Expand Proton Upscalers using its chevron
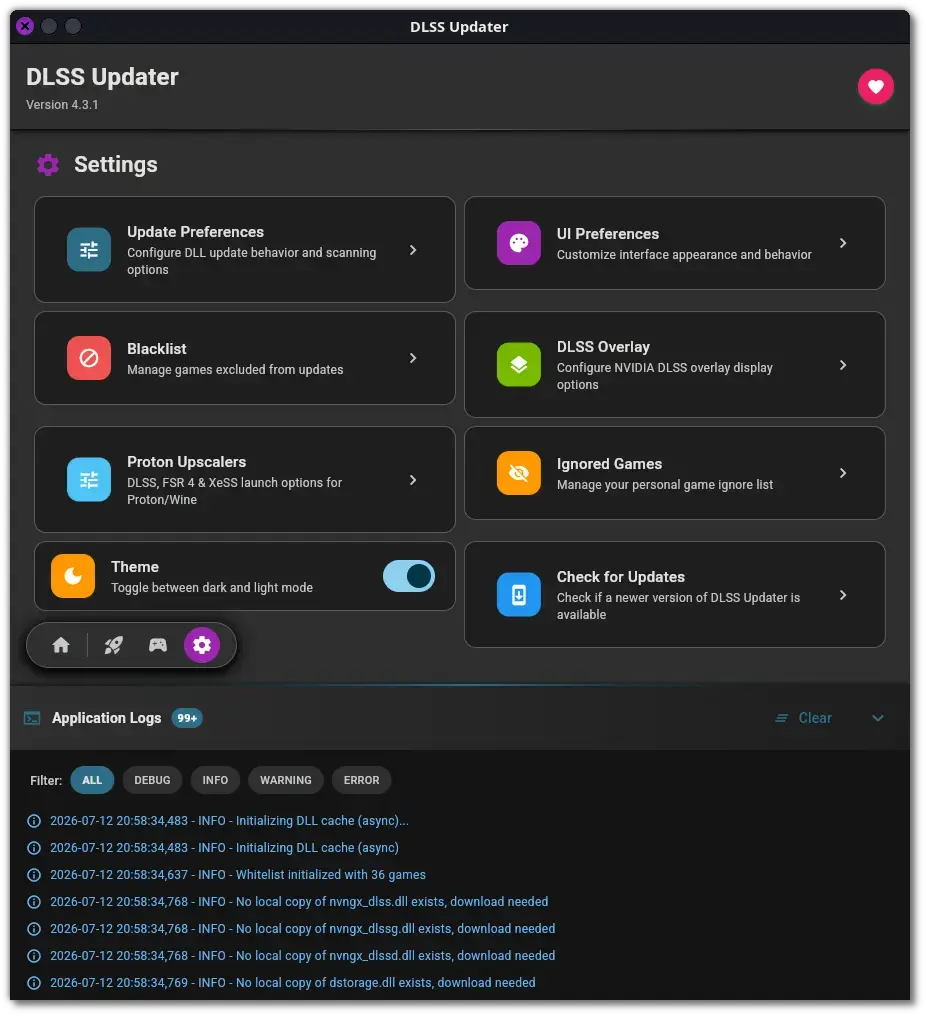The height and width of the screenshot is (1016, 926). pos(413,480)
